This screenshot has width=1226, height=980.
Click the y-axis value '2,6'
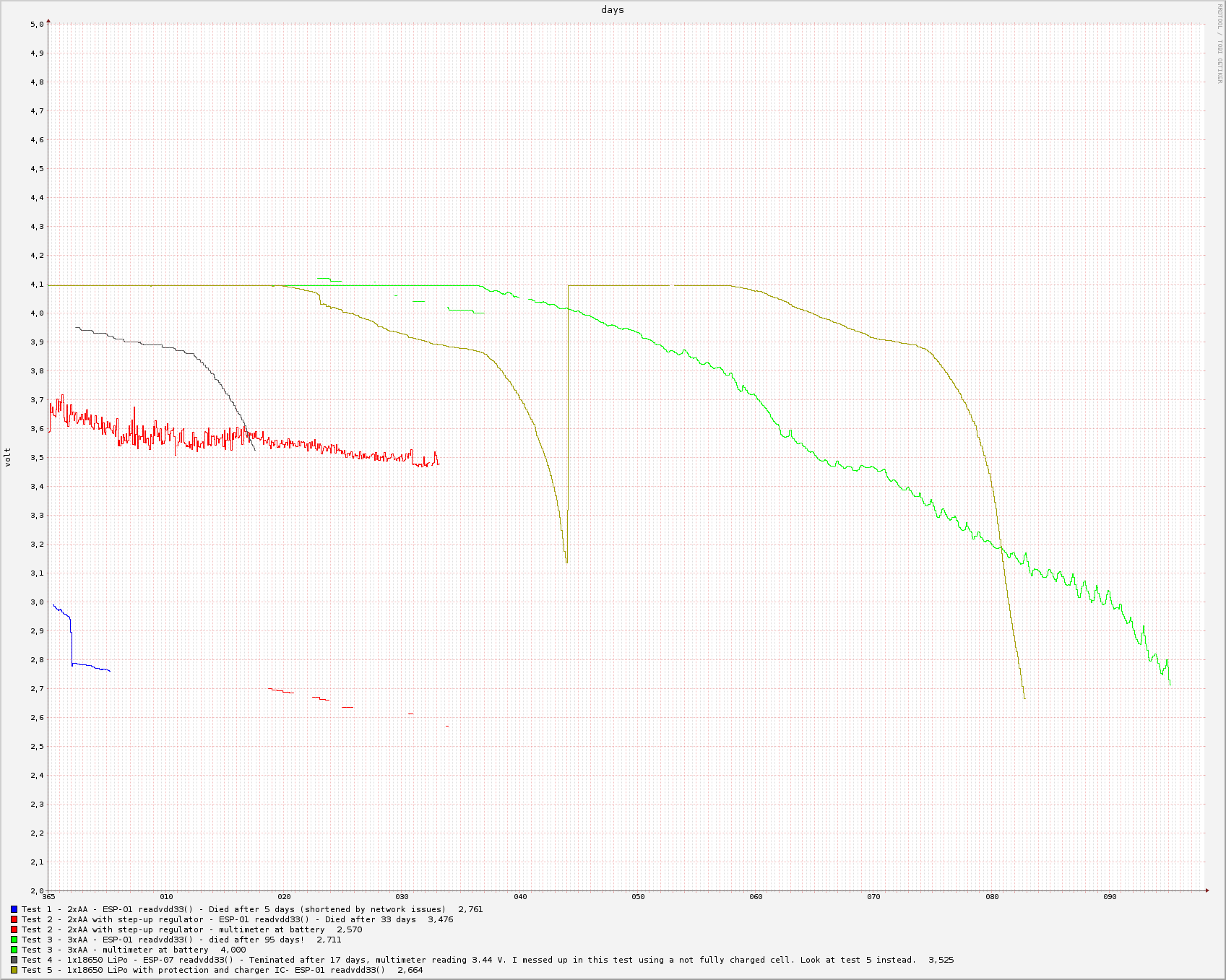[37, 718]
